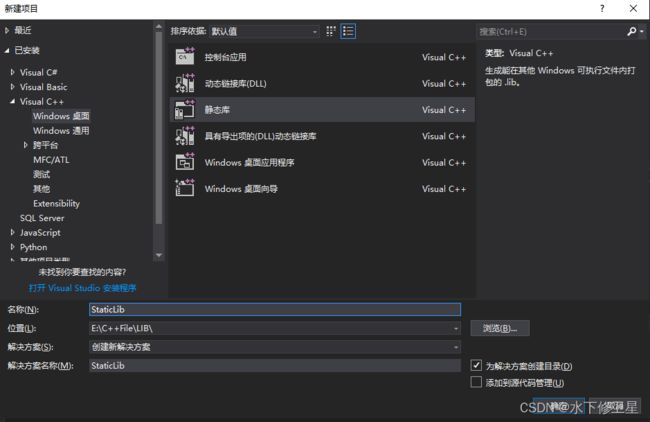Select MFC/ATL category
Image resolution: width=650 pixels, height=422 pixels.
pyautogui.click(x=51, y=160)
